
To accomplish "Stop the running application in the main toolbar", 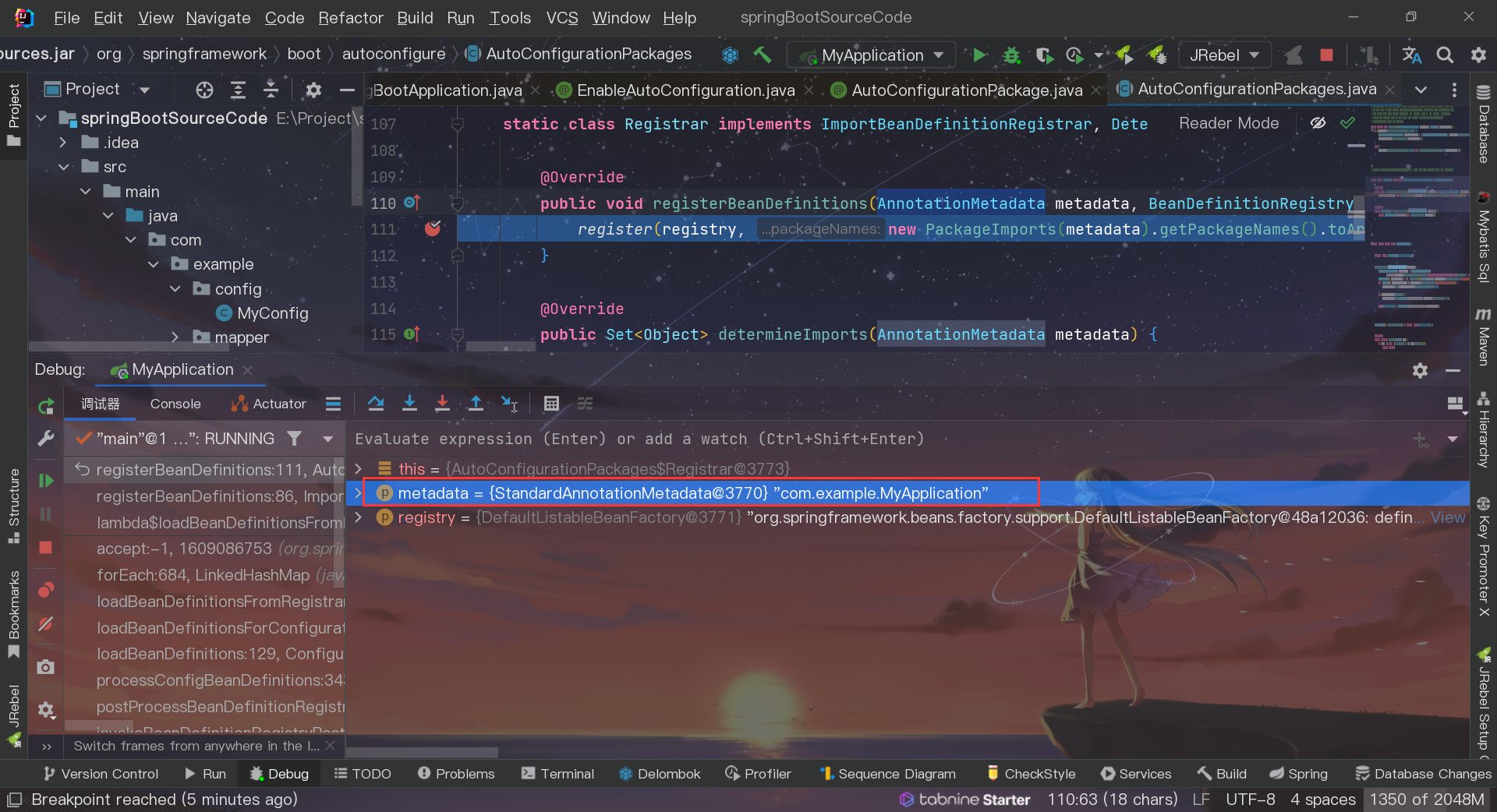I will point(1326,55).
